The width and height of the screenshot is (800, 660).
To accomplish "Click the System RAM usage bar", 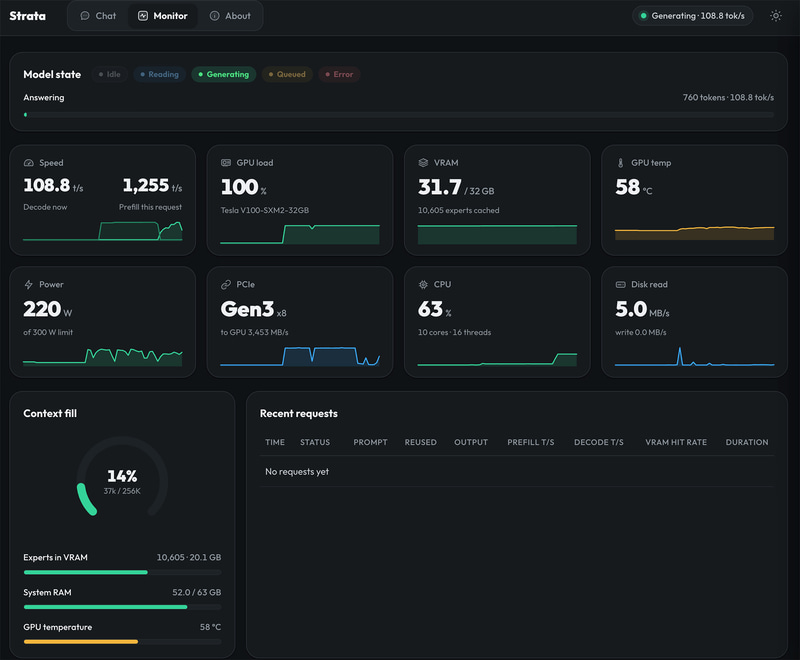I will (122, 607).
